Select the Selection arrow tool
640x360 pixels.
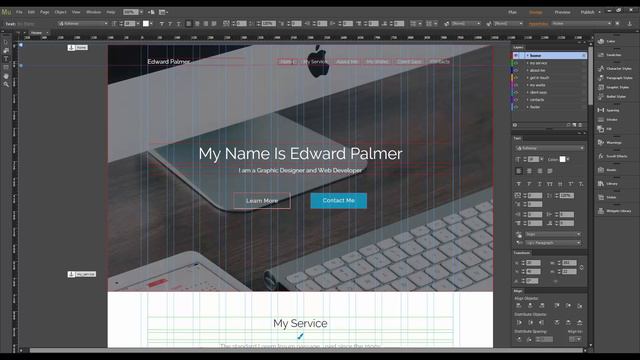[x=6, y=42]
